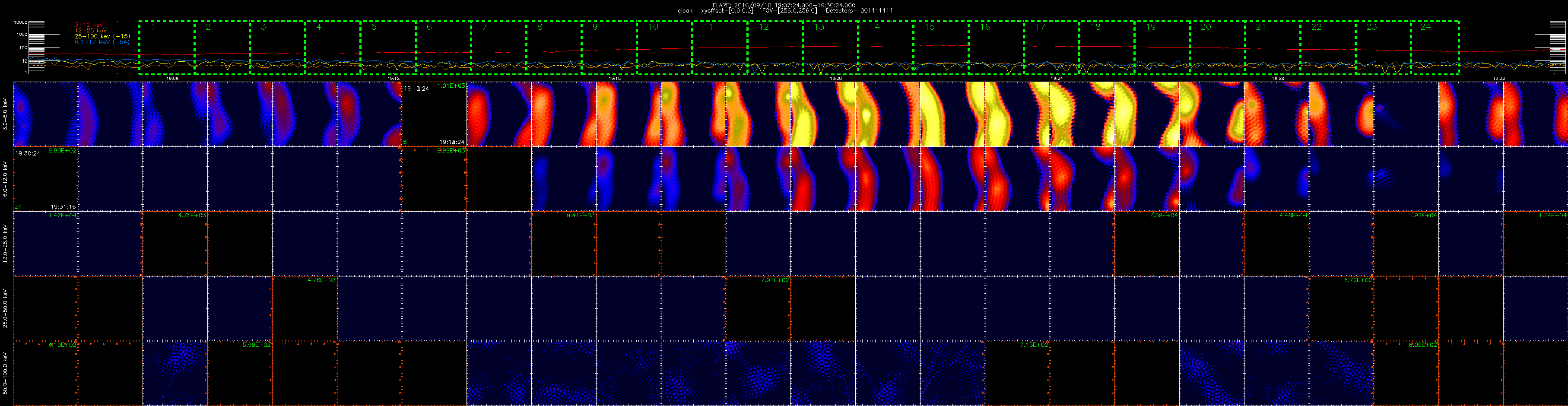Click the dashed interval box labeled 11
Viewport: 1568px width, 406px height.
coord(720,48)
